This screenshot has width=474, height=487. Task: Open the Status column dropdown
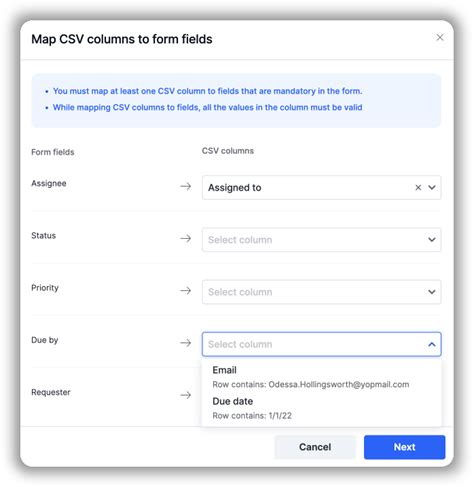coord(321,240)
